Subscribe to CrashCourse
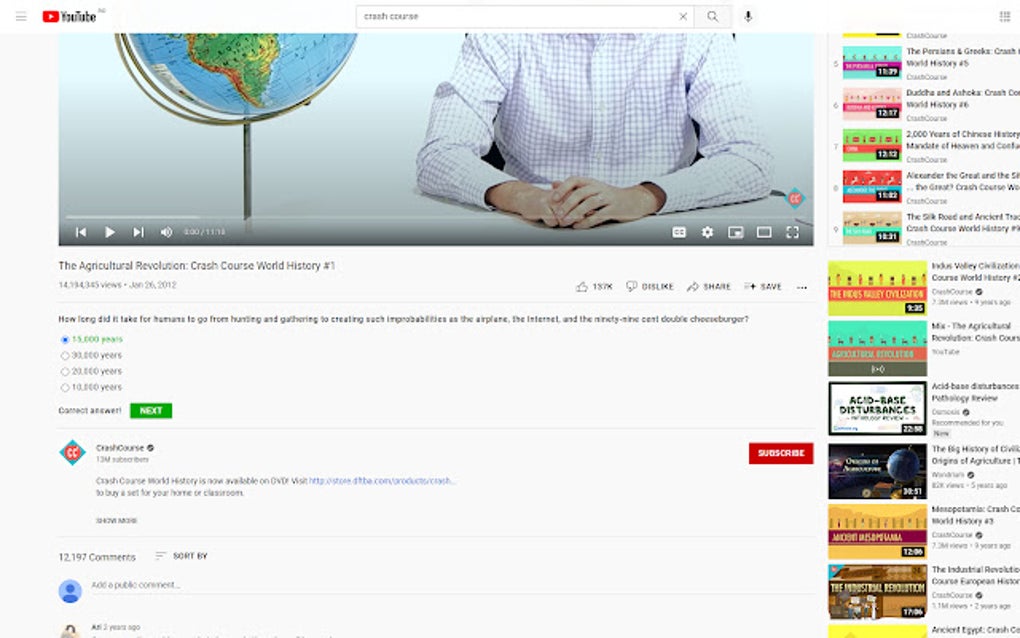 [x=781, y=453]
